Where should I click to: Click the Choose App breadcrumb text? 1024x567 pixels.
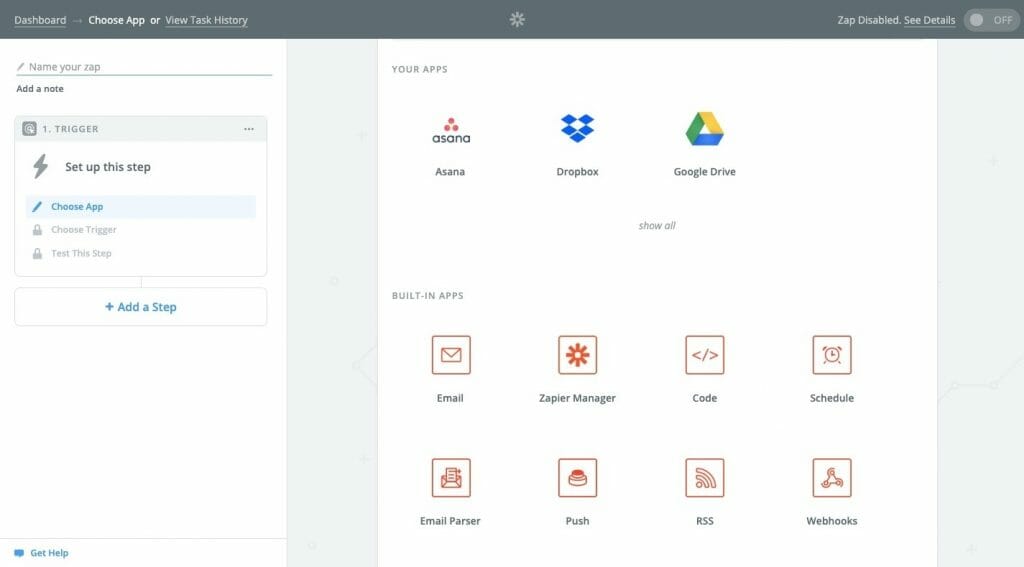click(116, 20)
